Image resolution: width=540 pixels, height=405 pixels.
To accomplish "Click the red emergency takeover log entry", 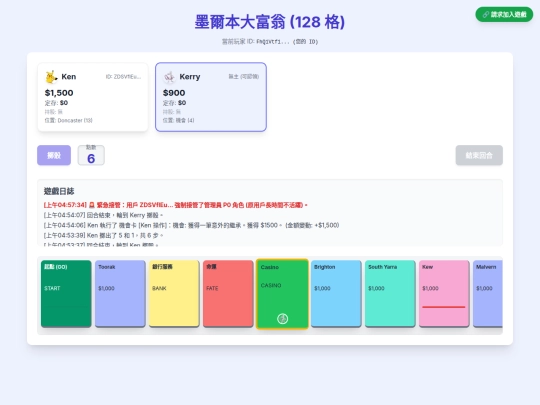I will tap(175, 205).
